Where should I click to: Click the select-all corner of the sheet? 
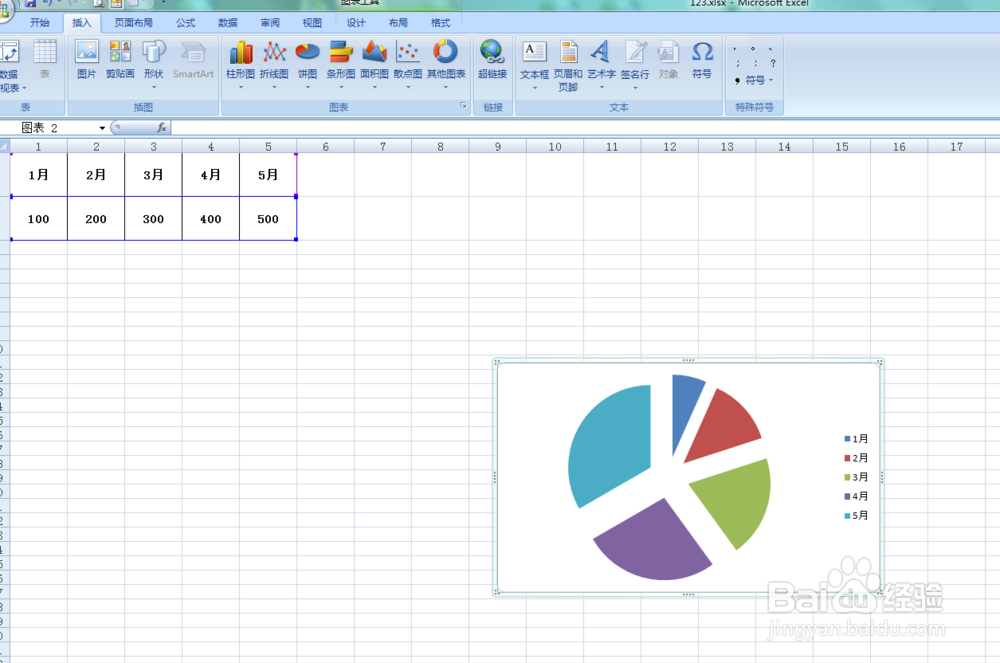tap(4, 147)
